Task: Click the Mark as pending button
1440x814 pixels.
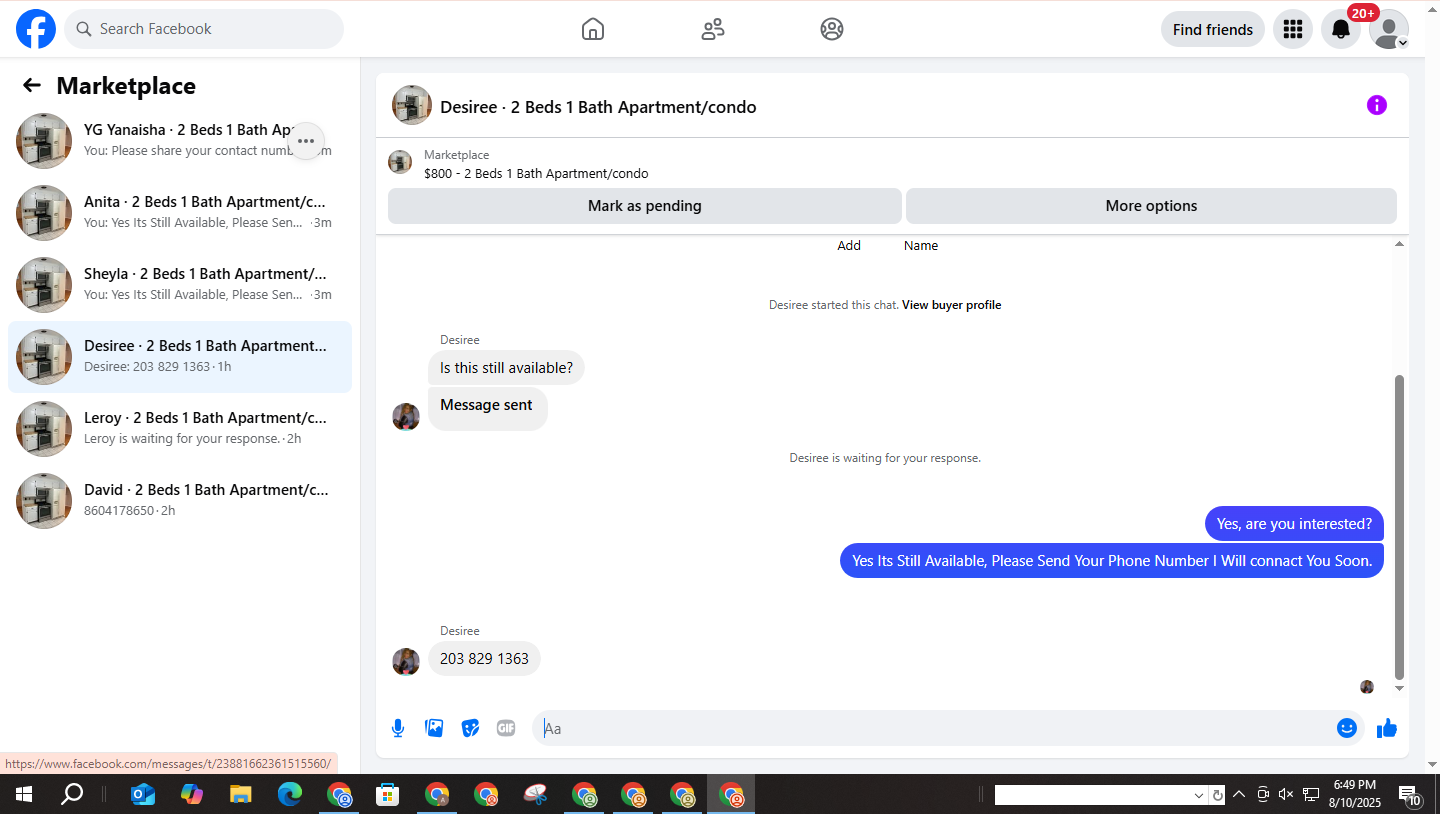Action: coord(645,206)
